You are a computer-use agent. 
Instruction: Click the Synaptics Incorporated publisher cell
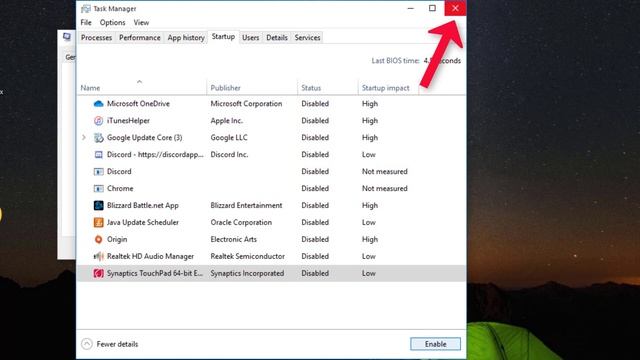coord(247,273)
